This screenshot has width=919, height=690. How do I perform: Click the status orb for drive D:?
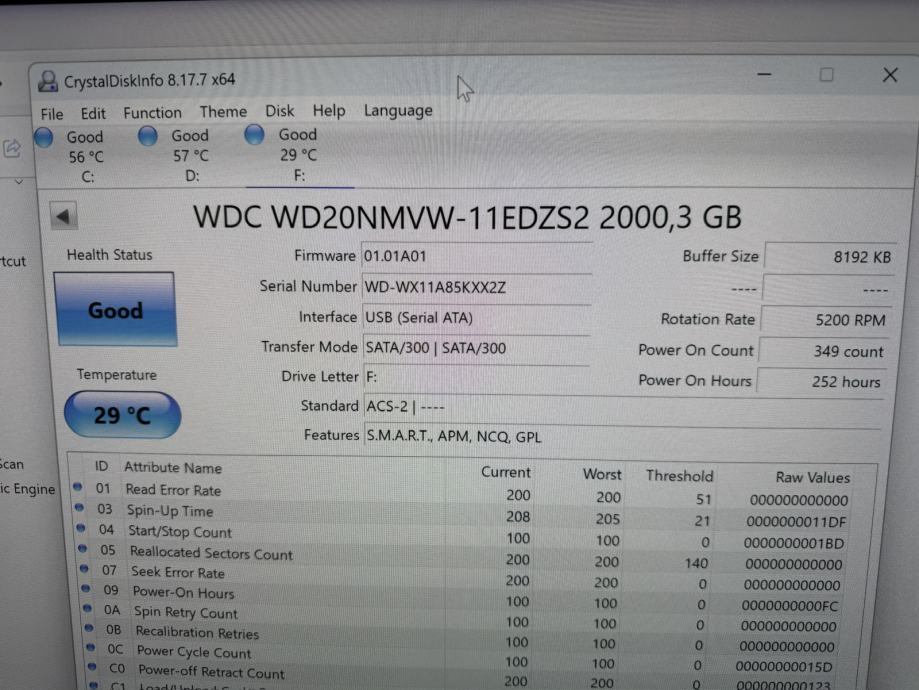(x=148, y=136)
